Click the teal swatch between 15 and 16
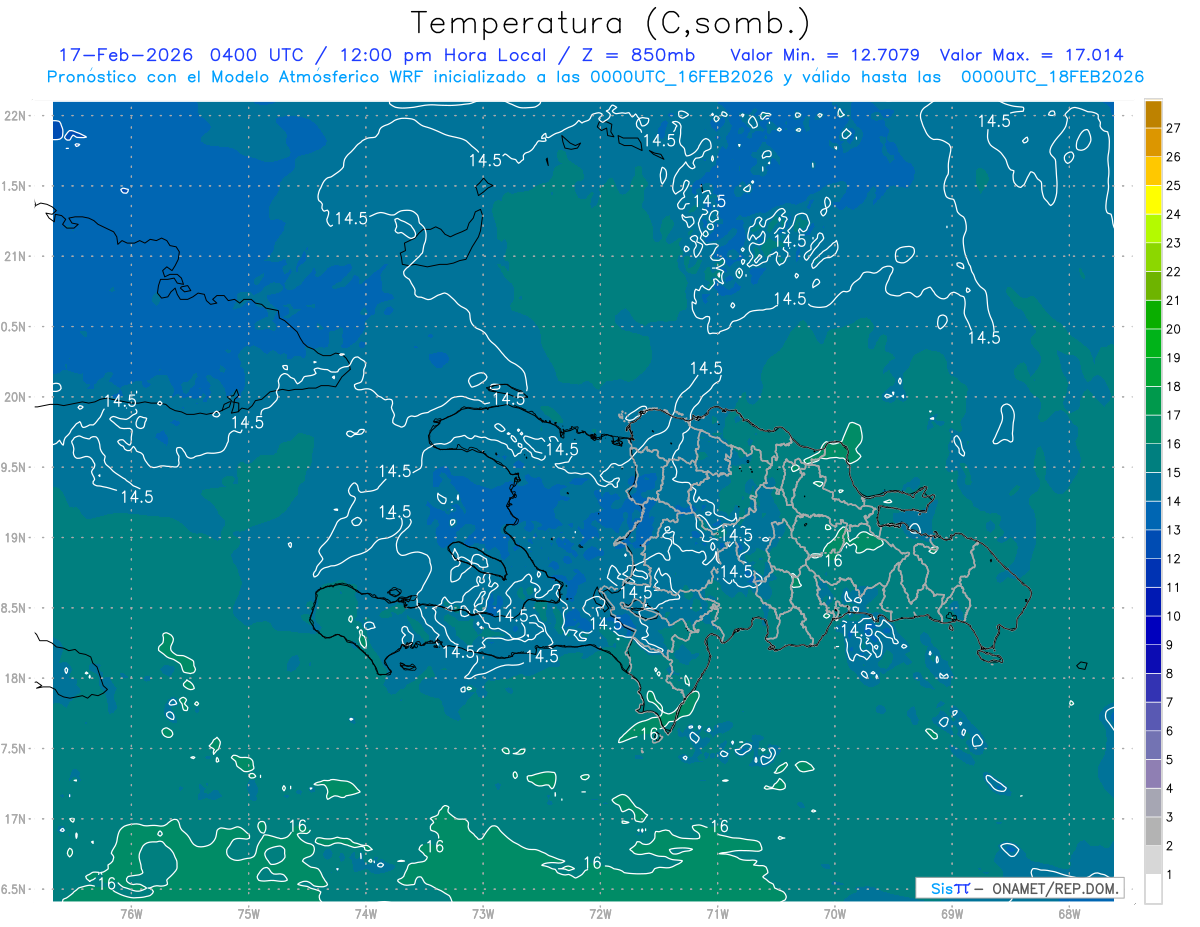 pyautogui.click(x=1153, y=458)
